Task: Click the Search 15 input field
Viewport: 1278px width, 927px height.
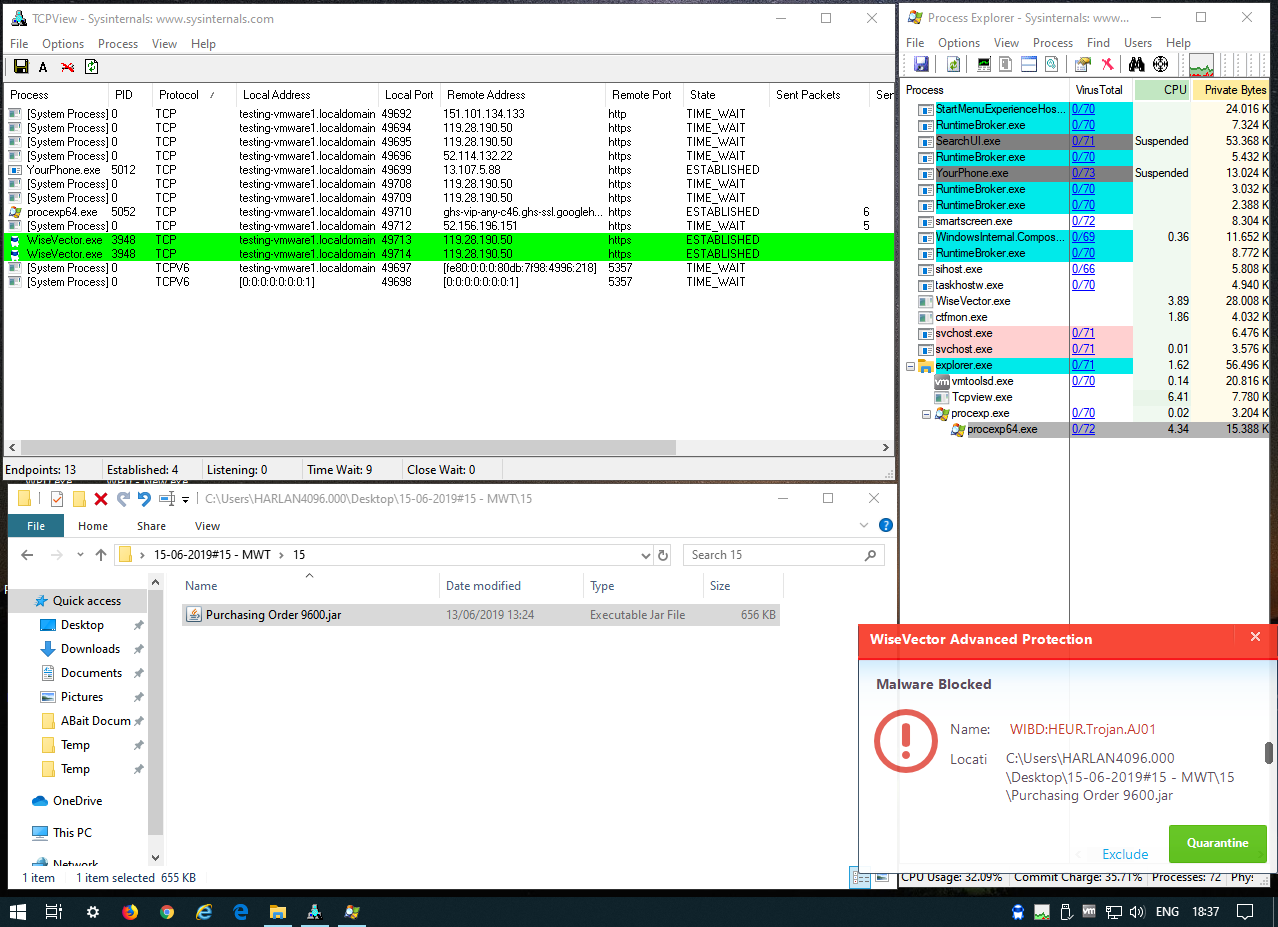Action: 774,555
